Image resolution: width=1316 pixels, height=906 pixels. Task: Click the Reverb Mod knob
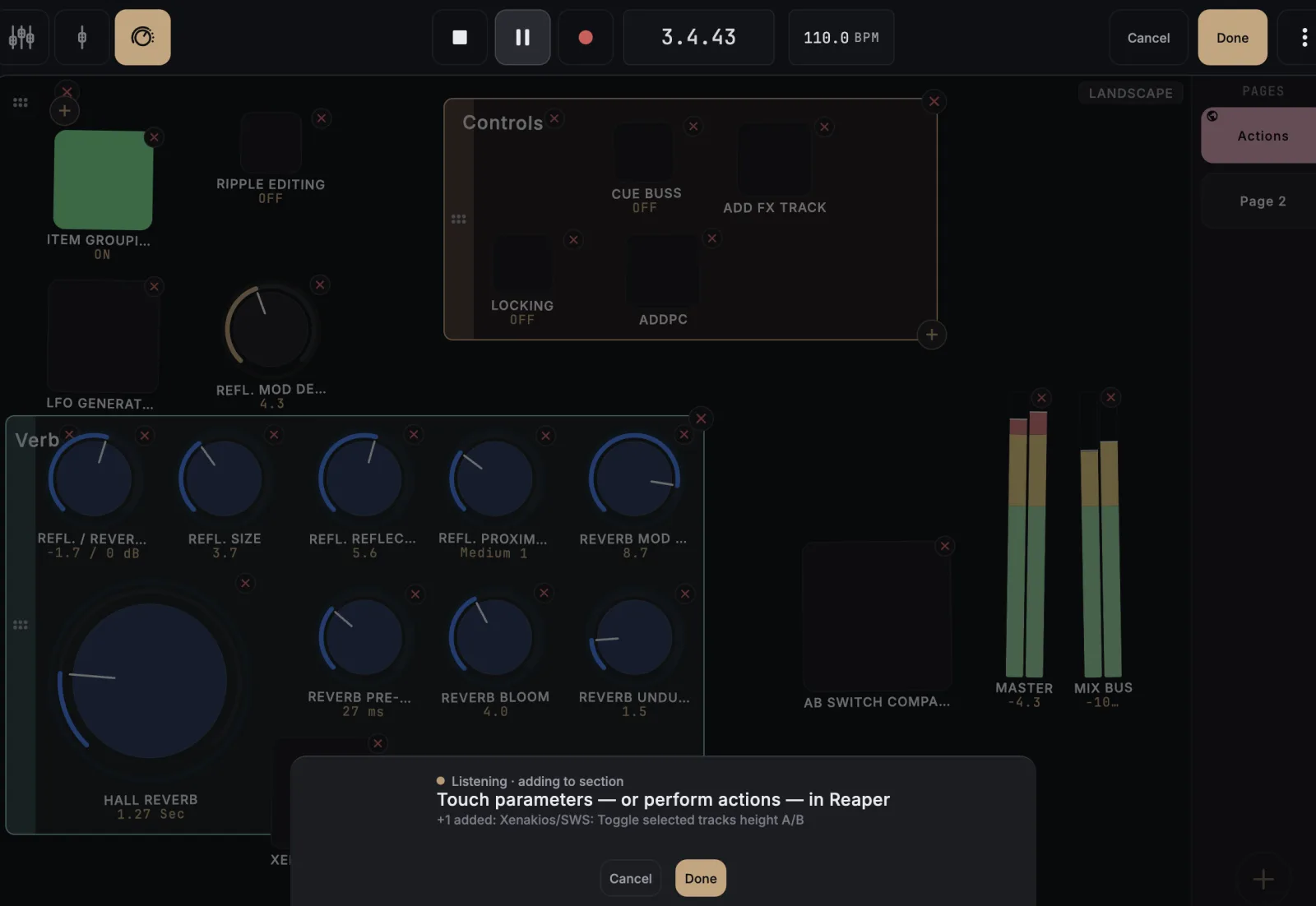[x=634, y=478]
